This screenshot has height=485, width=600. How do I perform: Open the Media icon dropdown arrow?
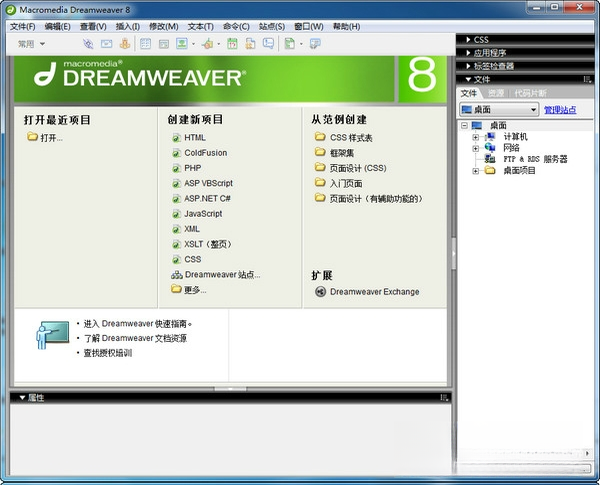point(219,44)
